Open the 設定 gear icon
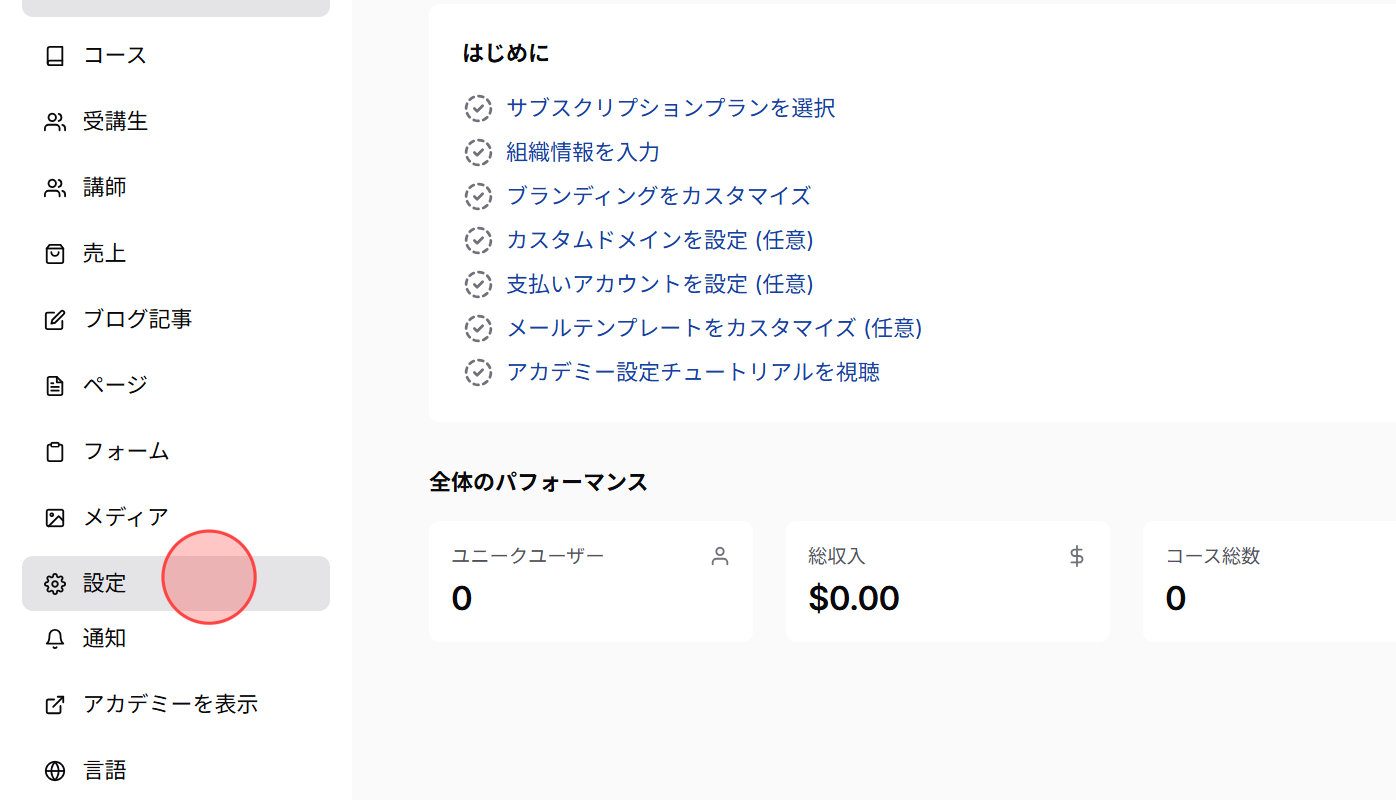1396x800 pixels. [x=55, y=583]
